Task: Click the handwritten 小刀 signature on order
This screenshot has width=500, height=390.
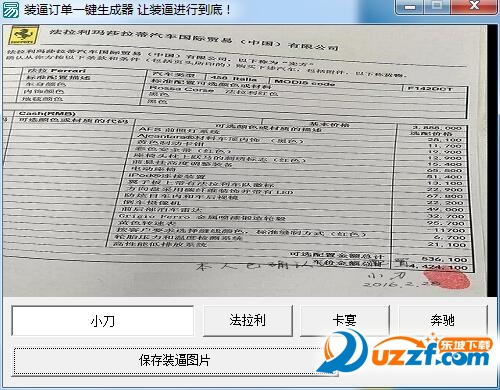Action: click(387, 276)
